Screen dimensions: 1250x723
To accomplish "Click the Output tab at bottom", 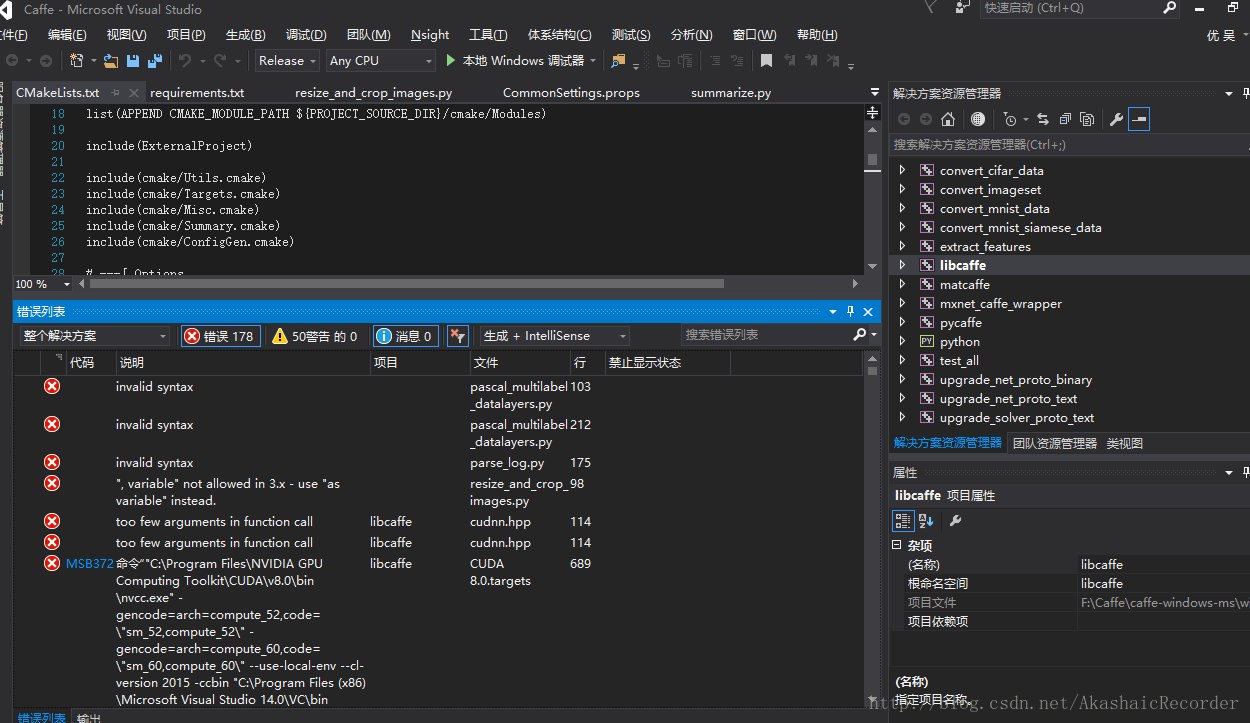I will 89,717.
